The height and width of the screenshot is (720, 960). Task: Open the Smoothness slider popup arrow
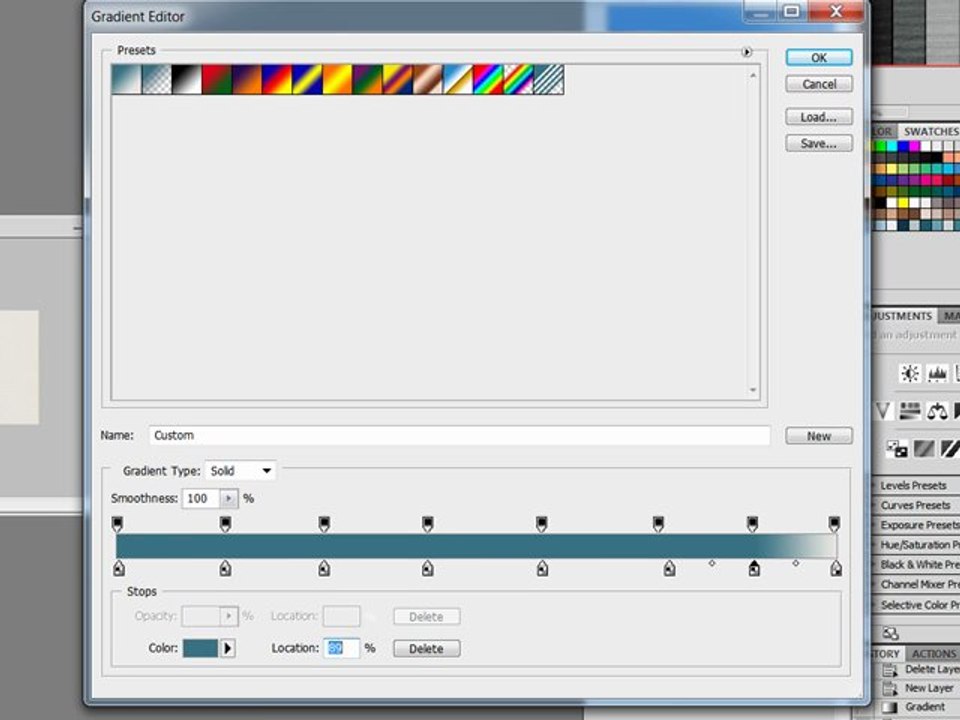coord(228,498)
